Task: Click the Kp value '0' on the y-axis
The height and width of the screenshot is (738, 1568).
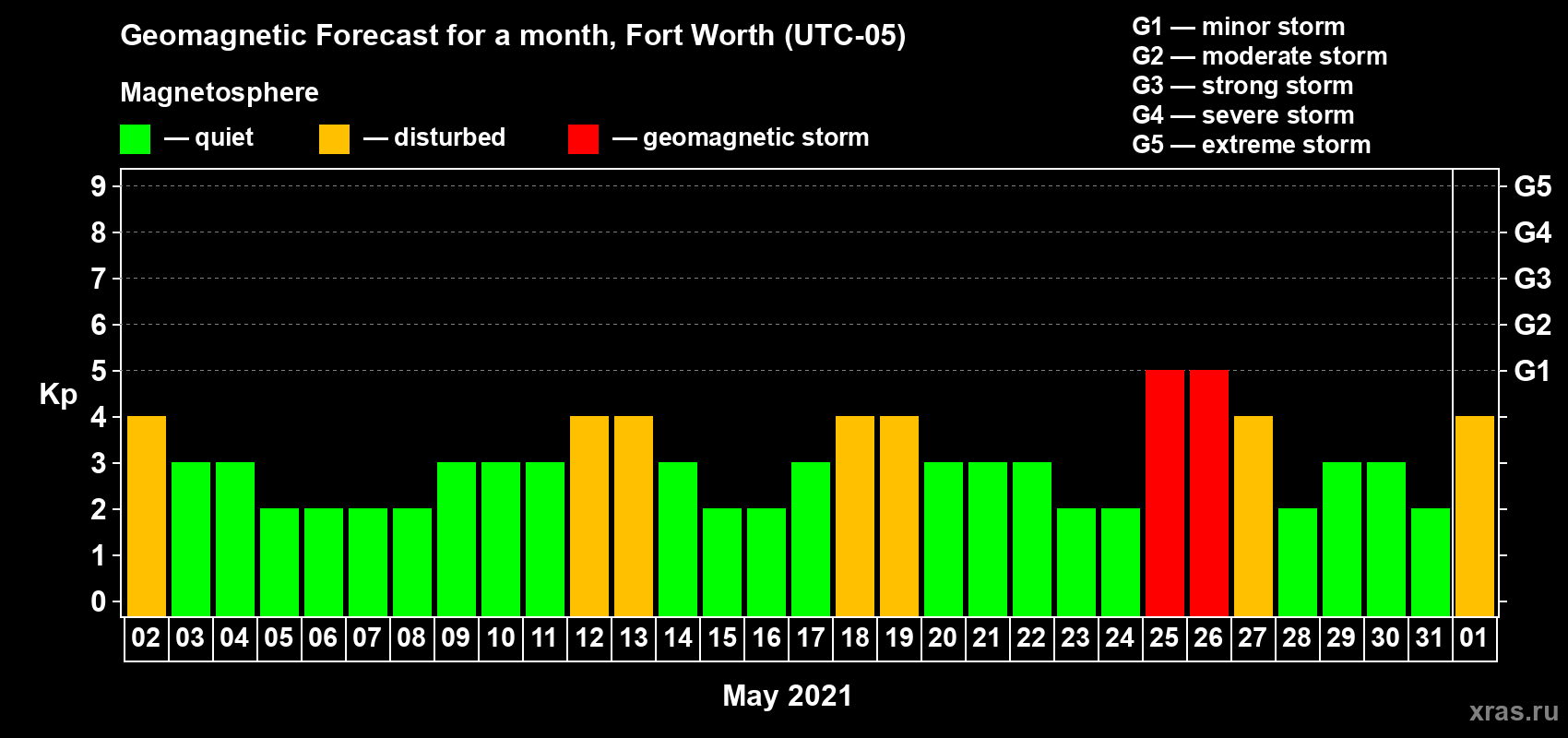Action: [99, 601]
